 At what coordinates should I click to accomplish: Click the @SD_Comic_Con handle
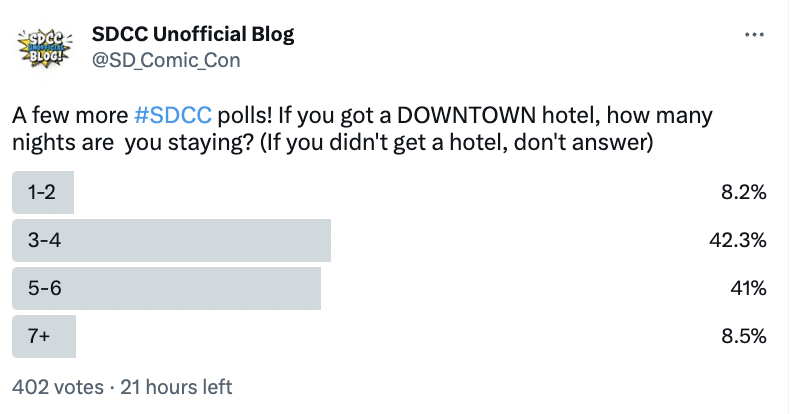click(x=166, y=60)
